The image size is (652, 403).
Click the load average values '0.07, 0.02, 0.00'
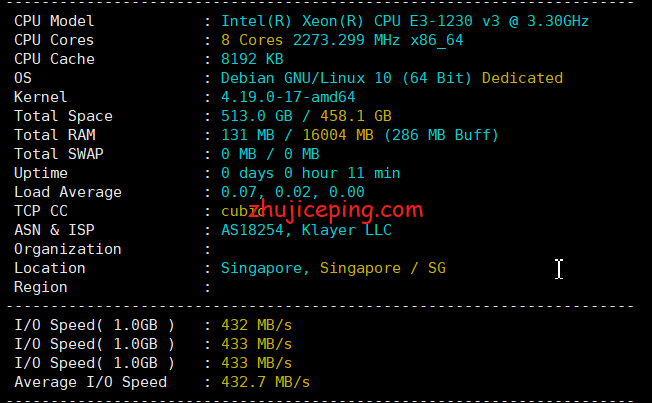pos(293,192)
